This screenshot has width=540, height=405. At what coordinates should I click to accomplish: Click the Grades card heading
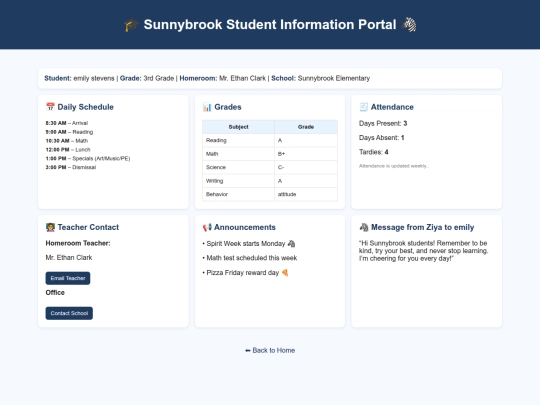(228, 107)
